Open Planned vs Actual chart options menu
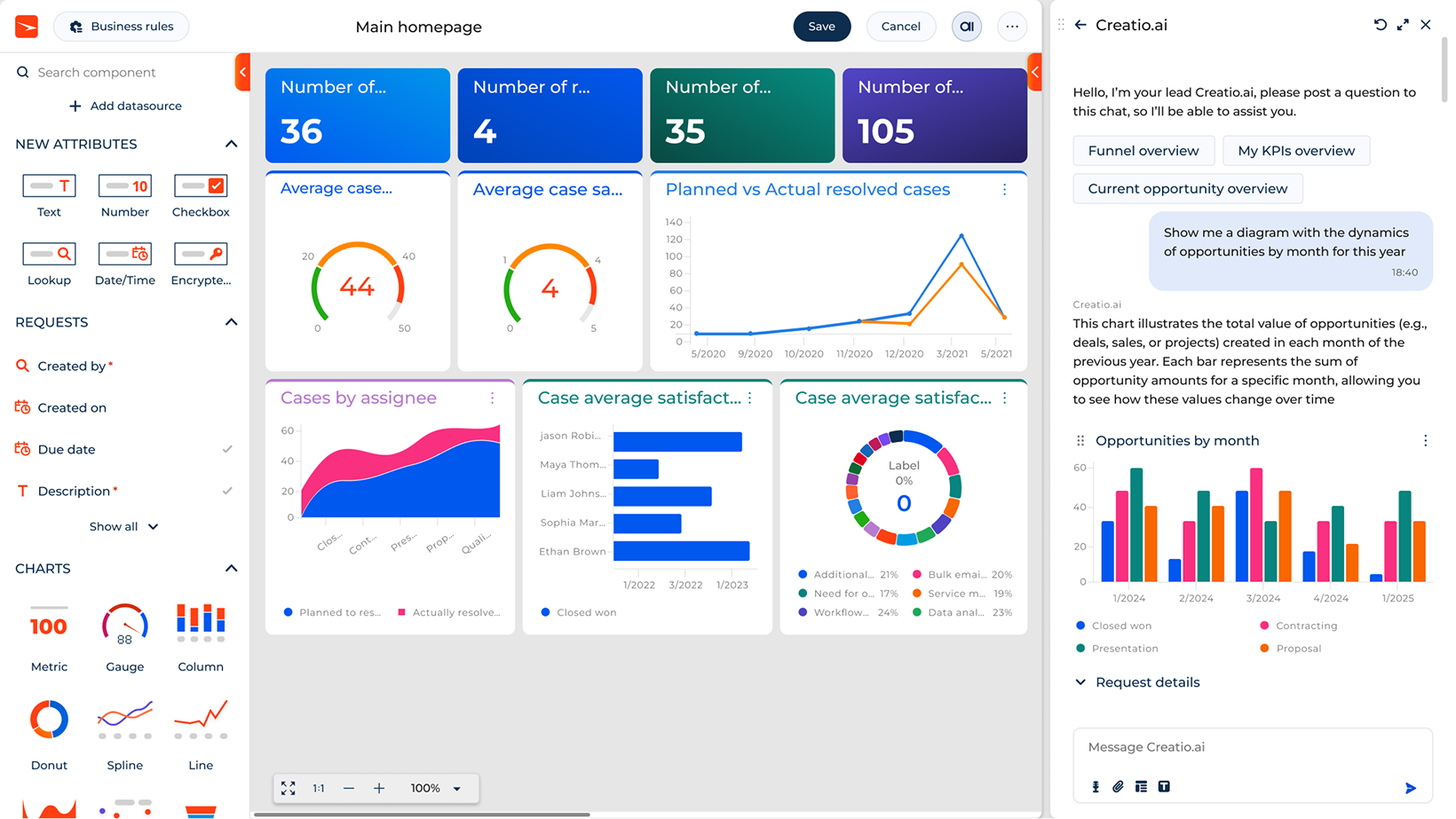 pyautogui.click(x=1004, y=190)
